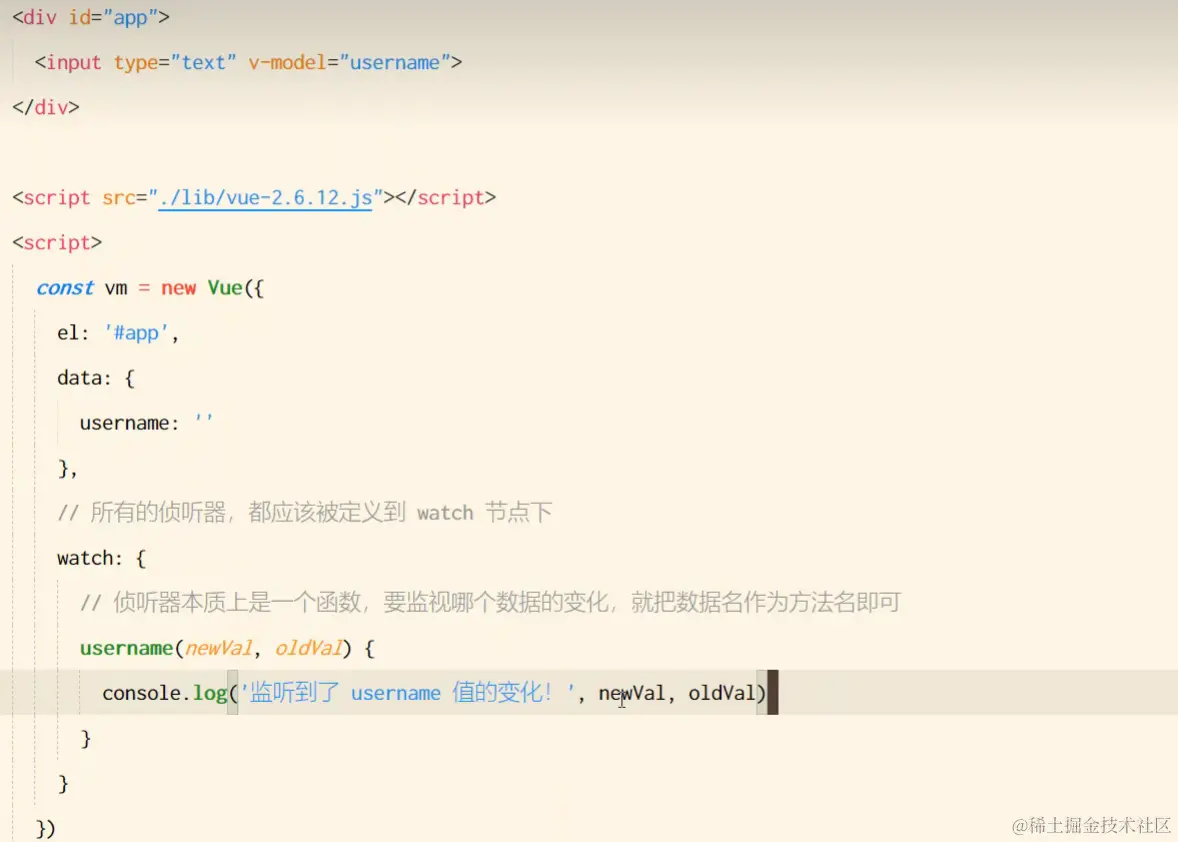Click the standalone <script> opening tag
1178x842 pixels.
click(x=57, y=243)
